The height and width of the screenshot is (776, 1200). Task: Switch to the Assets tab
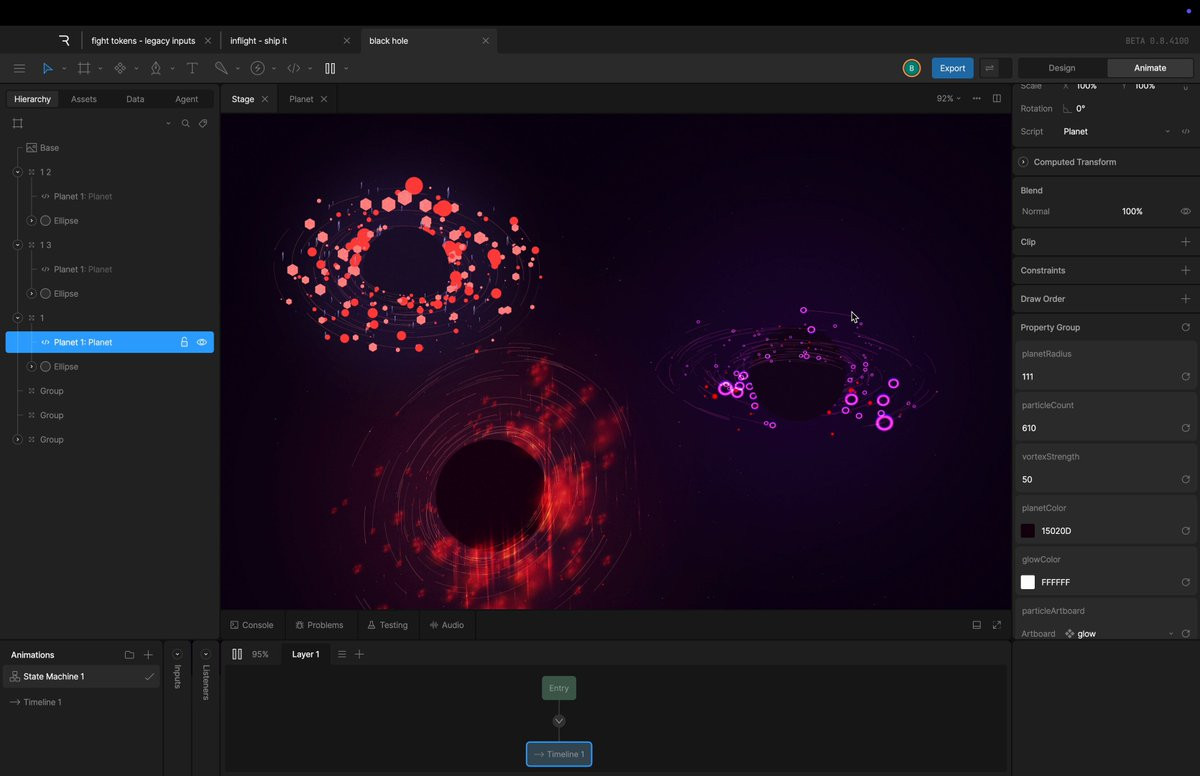pyautogui.click(x=84, y=99)
